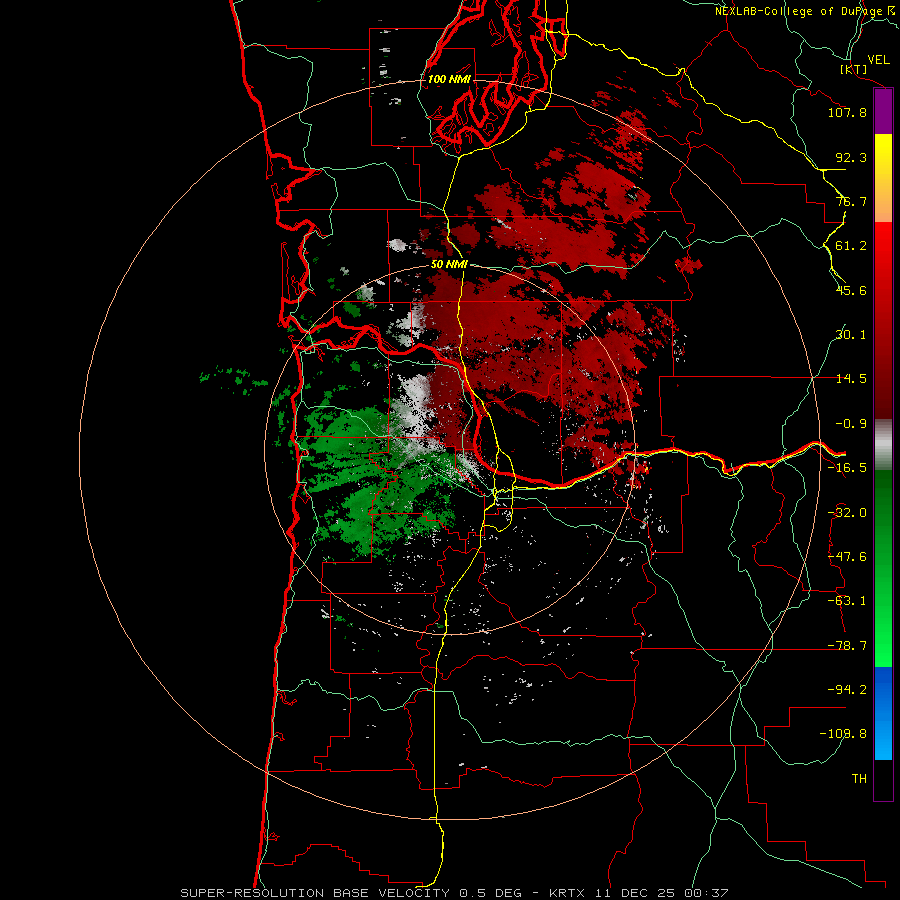Click the -94.2 legend value
The width and height of the screenshot is (900, 900).
pyautogui.click(x=847, y=690)
